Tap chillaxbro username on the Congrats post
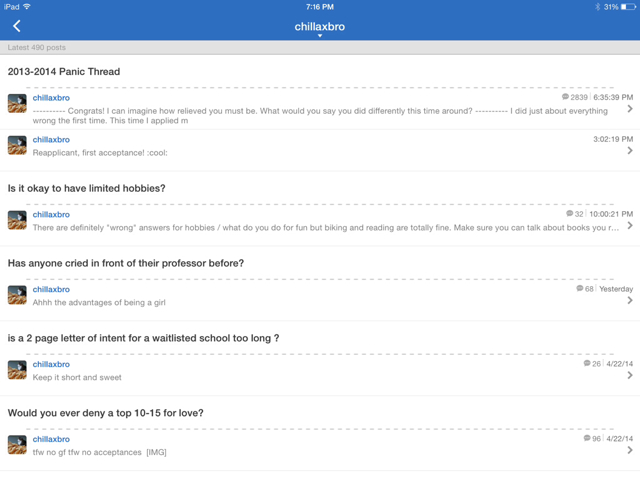 pyautogui.click(x=51, y=98)
